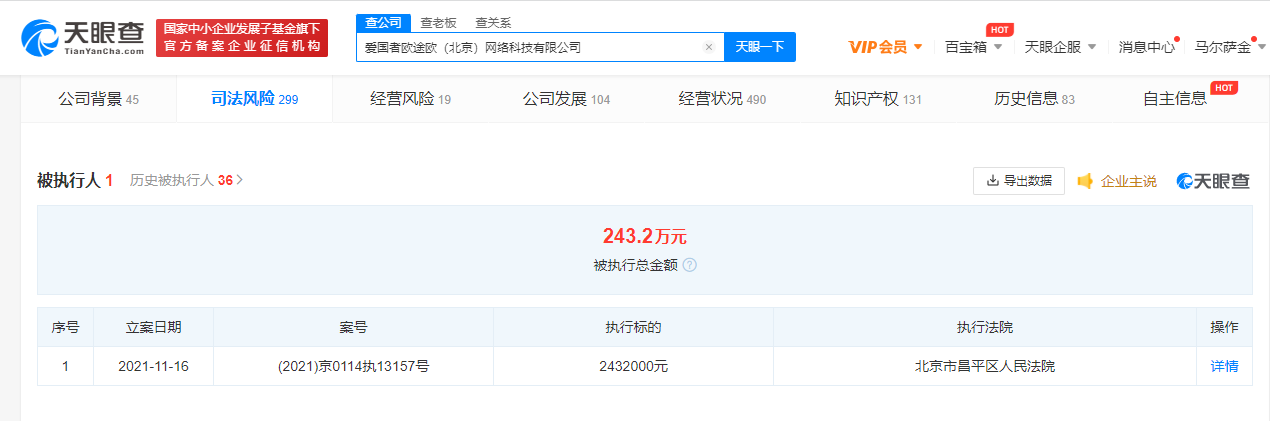Clear search box with the X icon

coord(709,47)
